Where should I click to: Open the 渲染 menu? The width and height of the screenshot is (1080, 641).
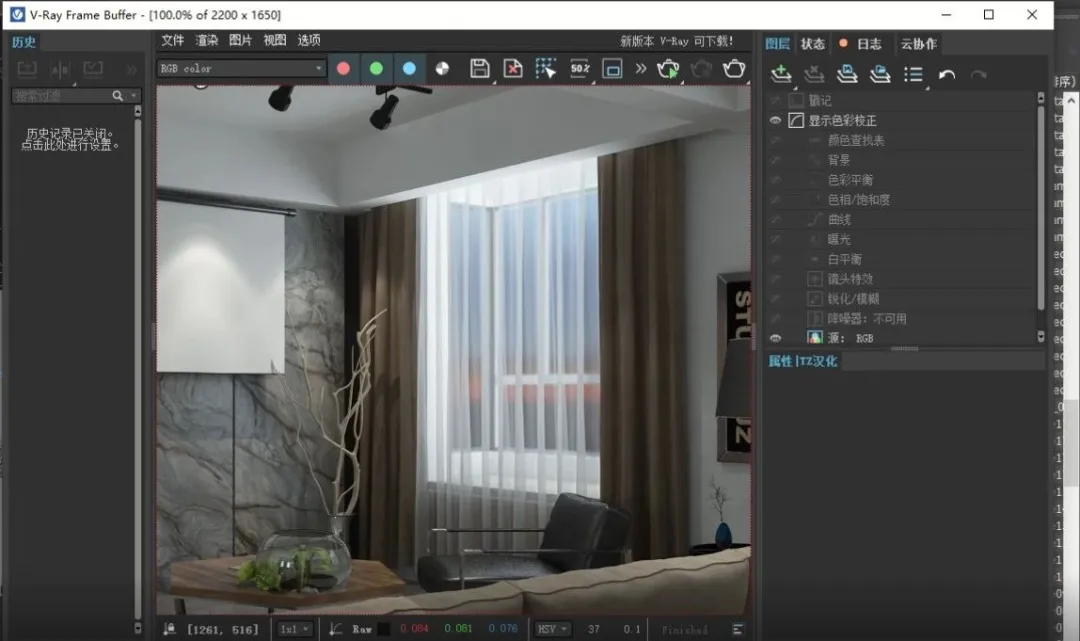tap(207, 40)
